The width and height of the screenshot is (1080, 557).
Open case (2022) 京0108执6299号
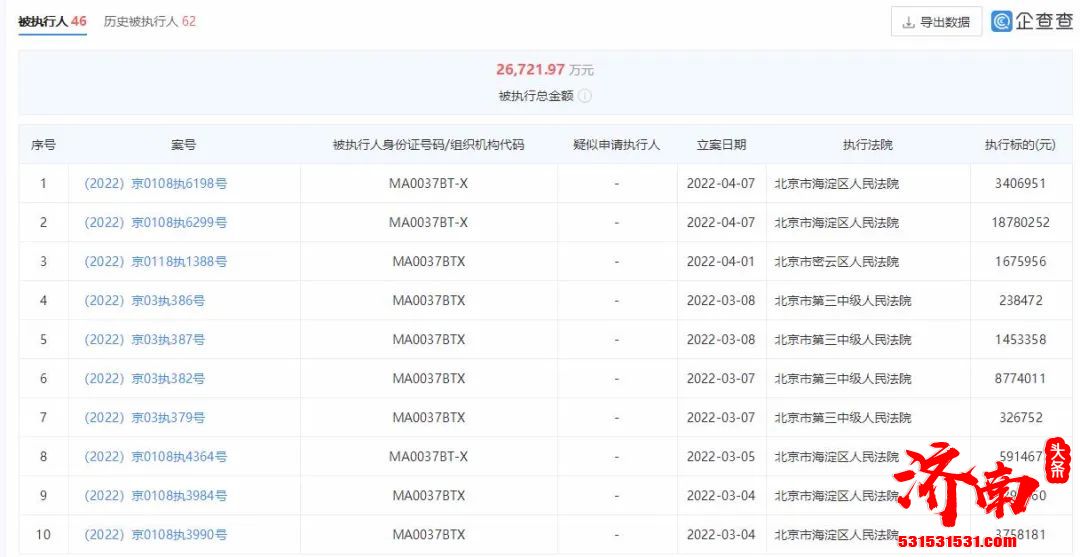tap(156, 223)
